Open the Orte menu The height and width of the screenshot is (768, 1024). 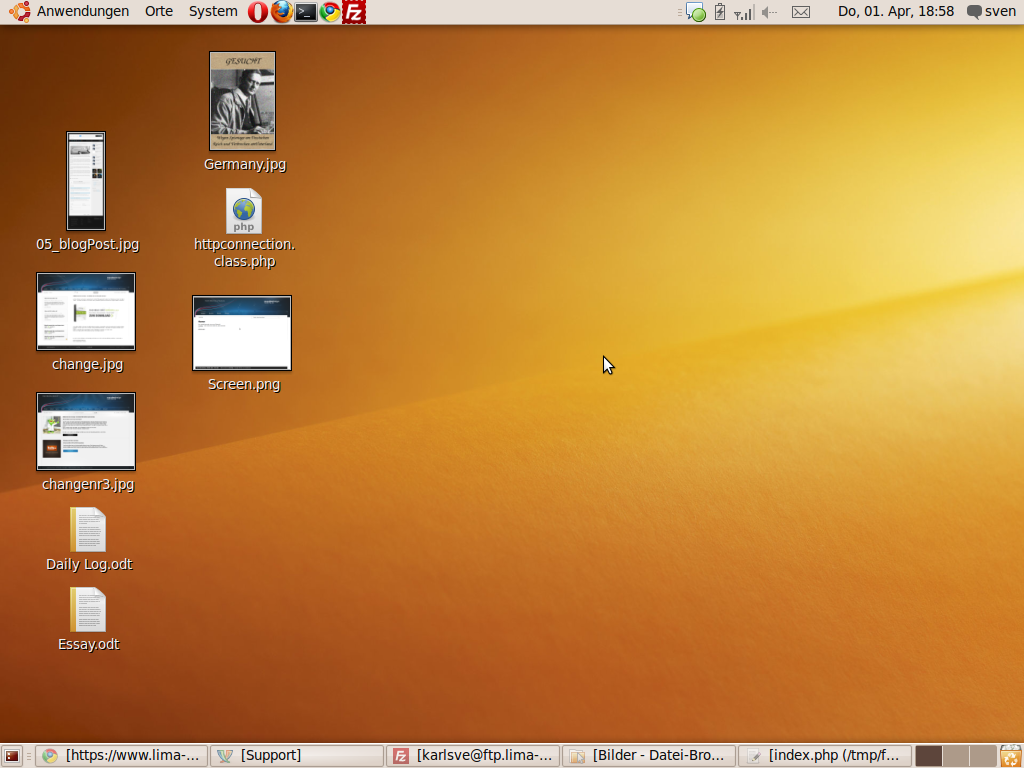click(x=158, y=12)
